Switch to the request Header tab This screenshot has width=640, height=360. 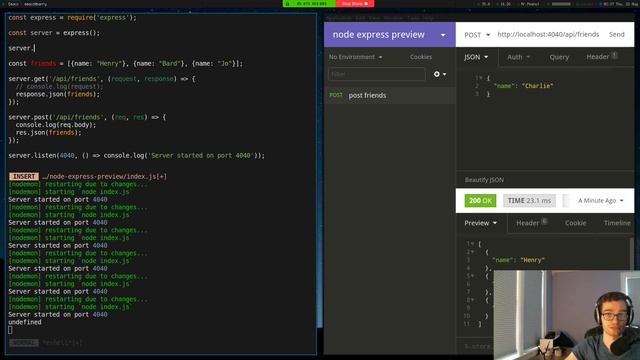[x=601, y=57]
